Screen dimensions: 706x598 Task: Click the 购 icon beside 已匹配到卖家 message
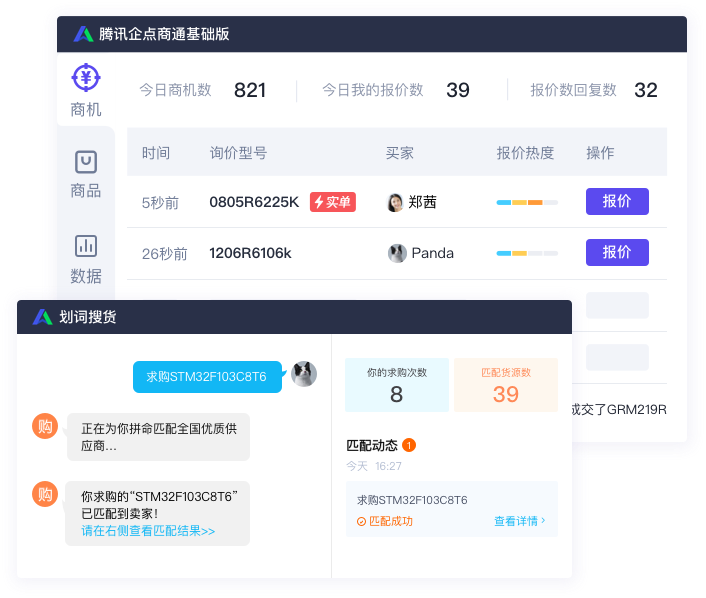point(45,494)
